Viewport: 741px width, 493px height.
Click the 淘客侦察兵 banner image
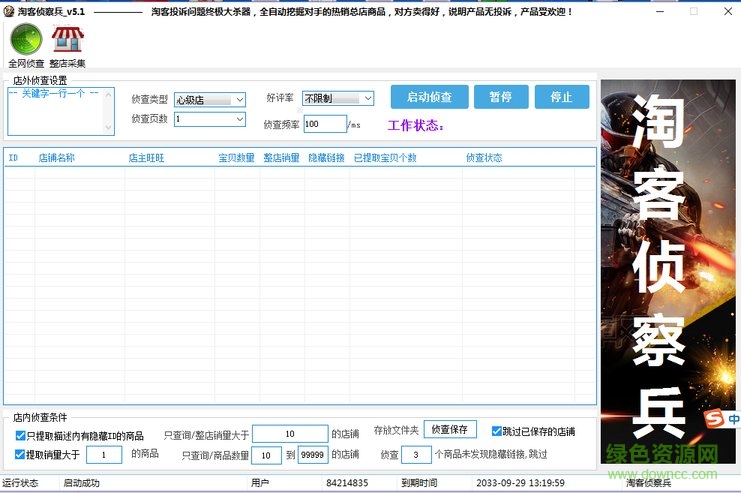pos(668,271)
